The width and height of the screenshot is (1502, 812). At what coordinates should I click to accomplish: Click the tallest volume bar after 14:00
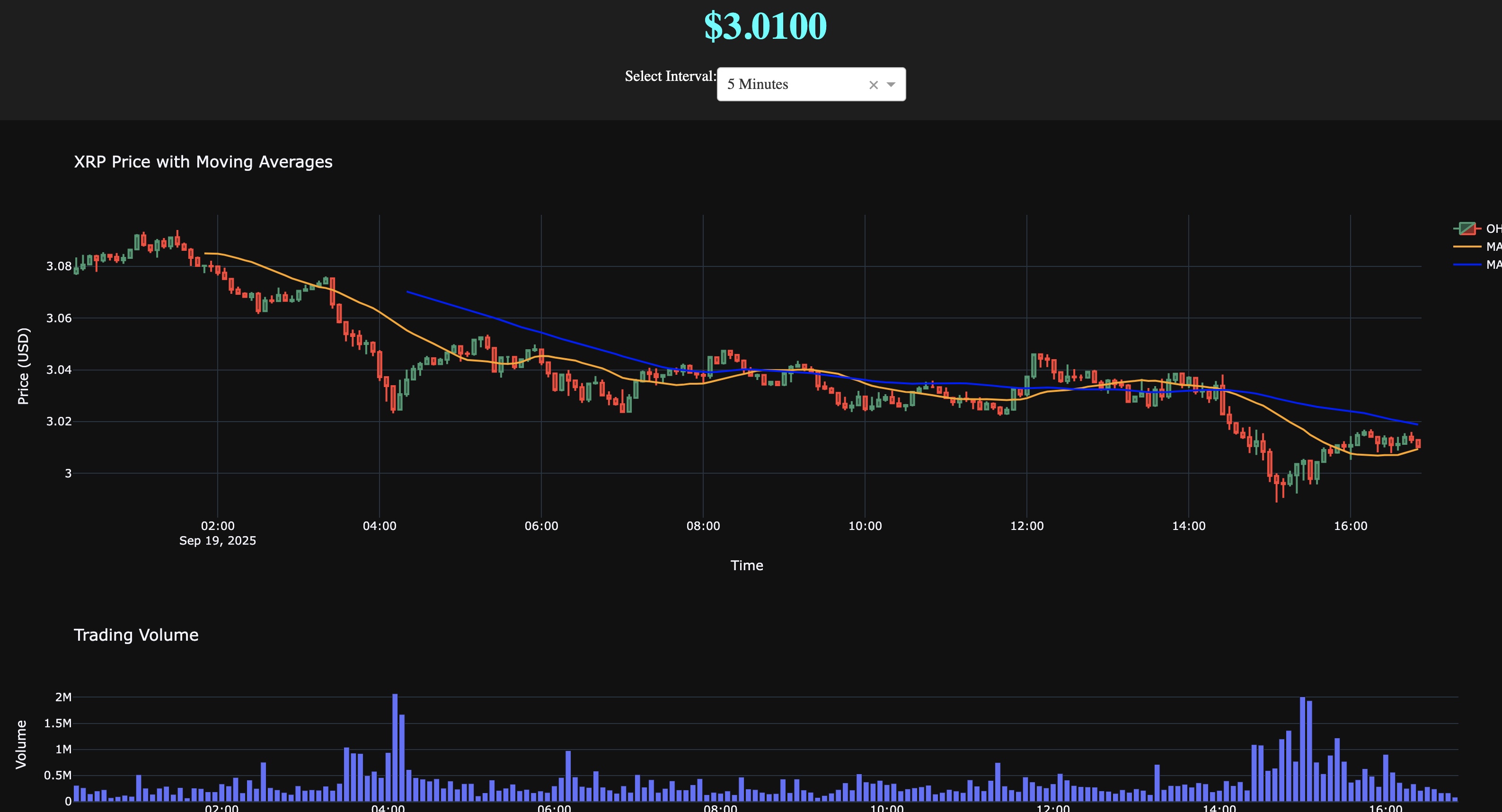[1303, 749]
